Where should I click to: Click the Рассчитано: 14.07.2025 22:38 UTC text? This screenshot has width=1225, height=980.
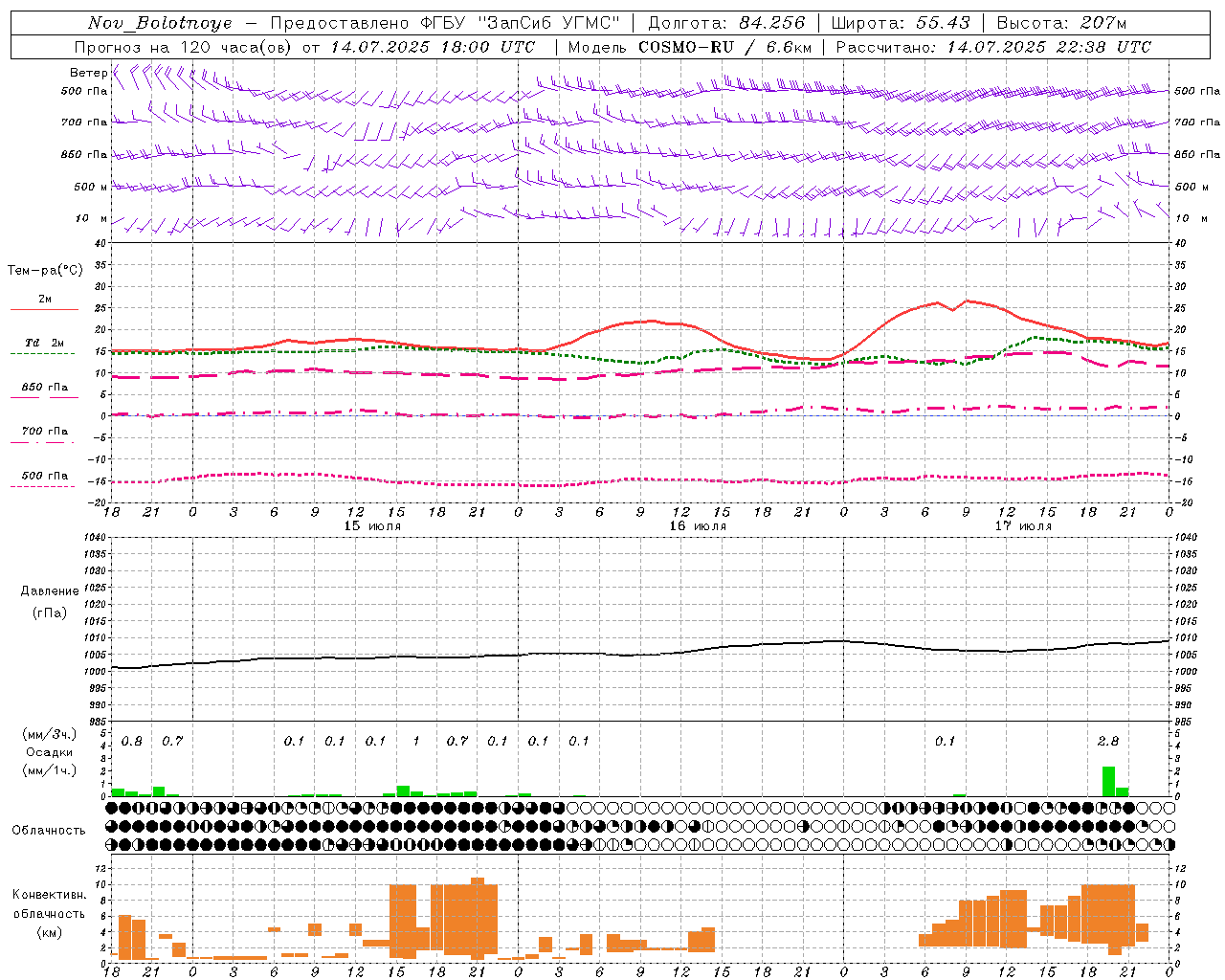993,47
